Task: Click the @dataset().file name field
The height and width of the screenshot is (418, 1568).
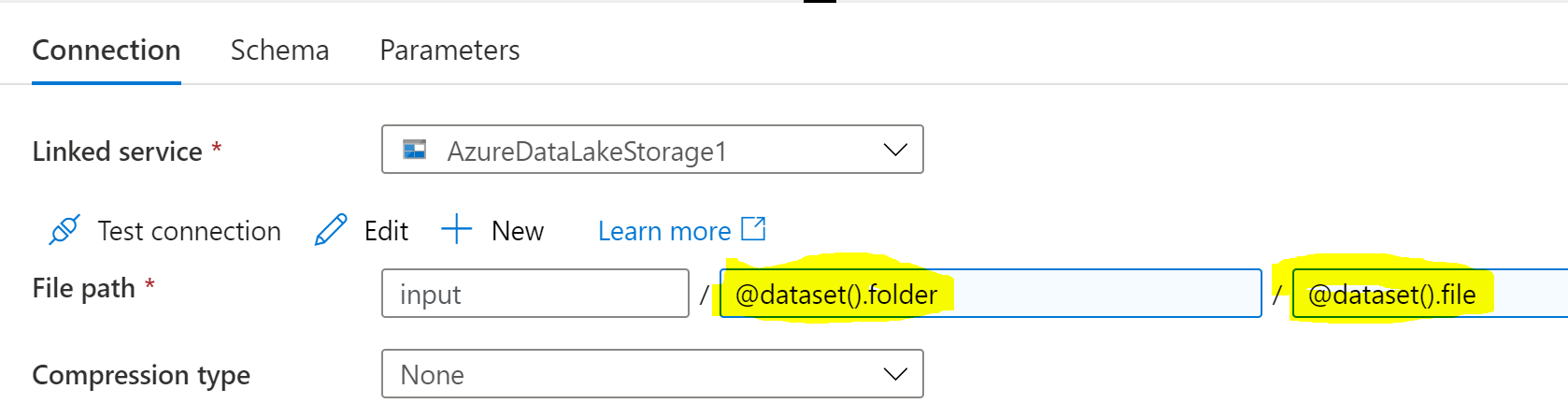Action: point(1430,294)
